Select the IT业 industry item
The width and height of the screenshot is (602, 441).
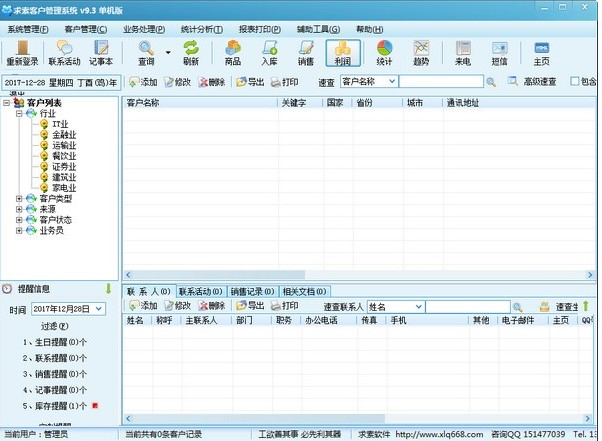(x=60, y=124)
